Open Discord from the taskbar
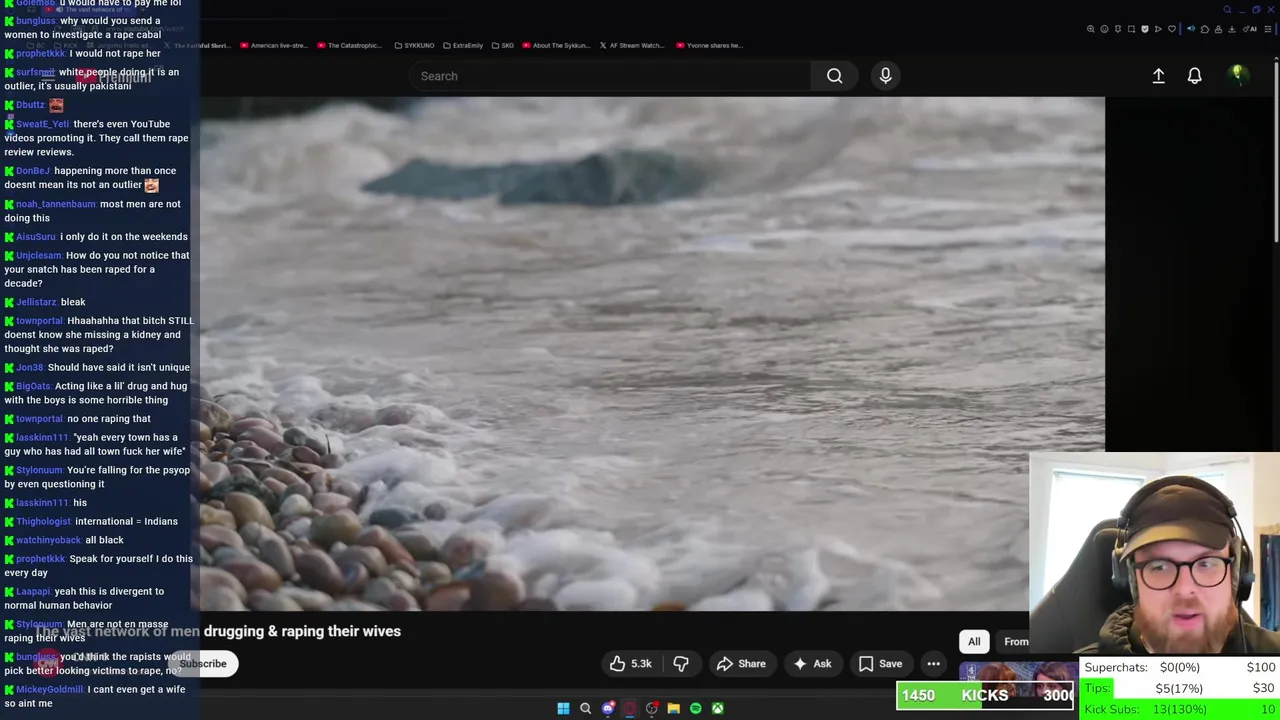 607,708
